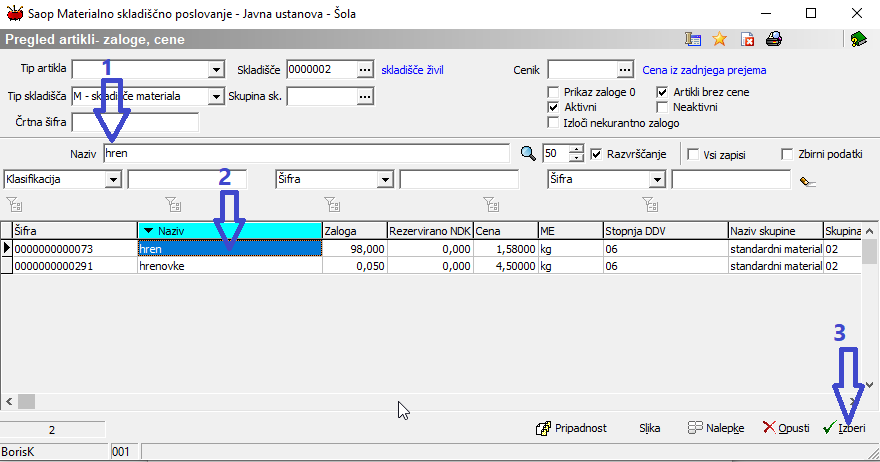Click the Klasifikacija filter value field
Image resolution: width=880 pixels, height=462 pixels.
coord(187,180)
